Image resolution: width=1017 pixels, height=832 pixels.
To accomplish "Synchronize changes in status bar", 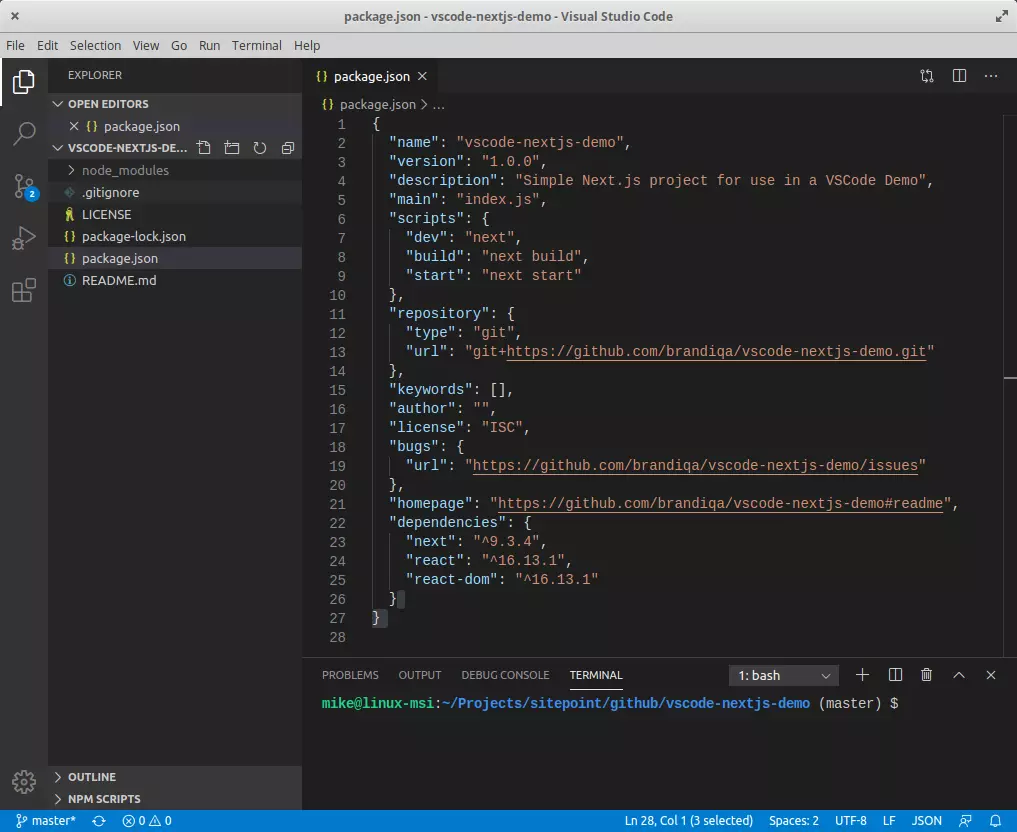I will 99,821.
